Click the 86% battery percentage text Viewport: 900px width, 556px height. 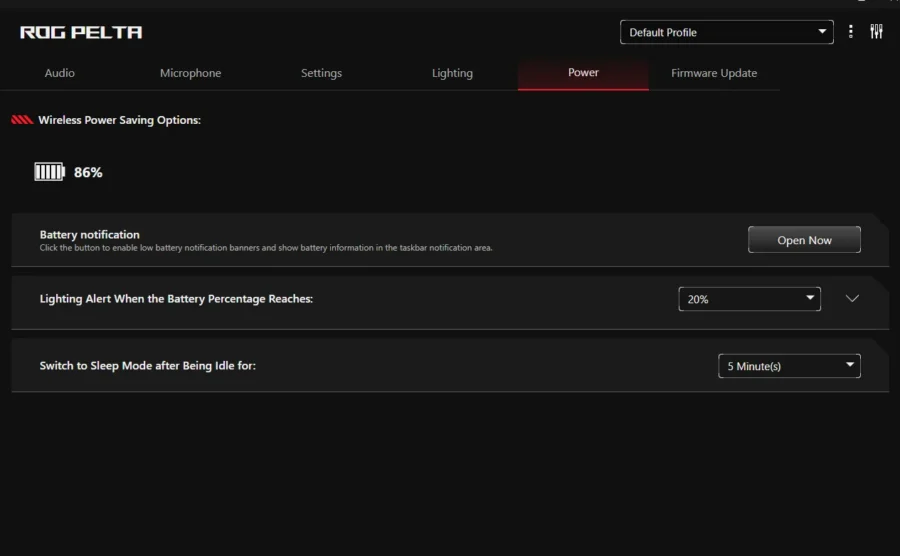pyautogui.click(x=88, y=172)
